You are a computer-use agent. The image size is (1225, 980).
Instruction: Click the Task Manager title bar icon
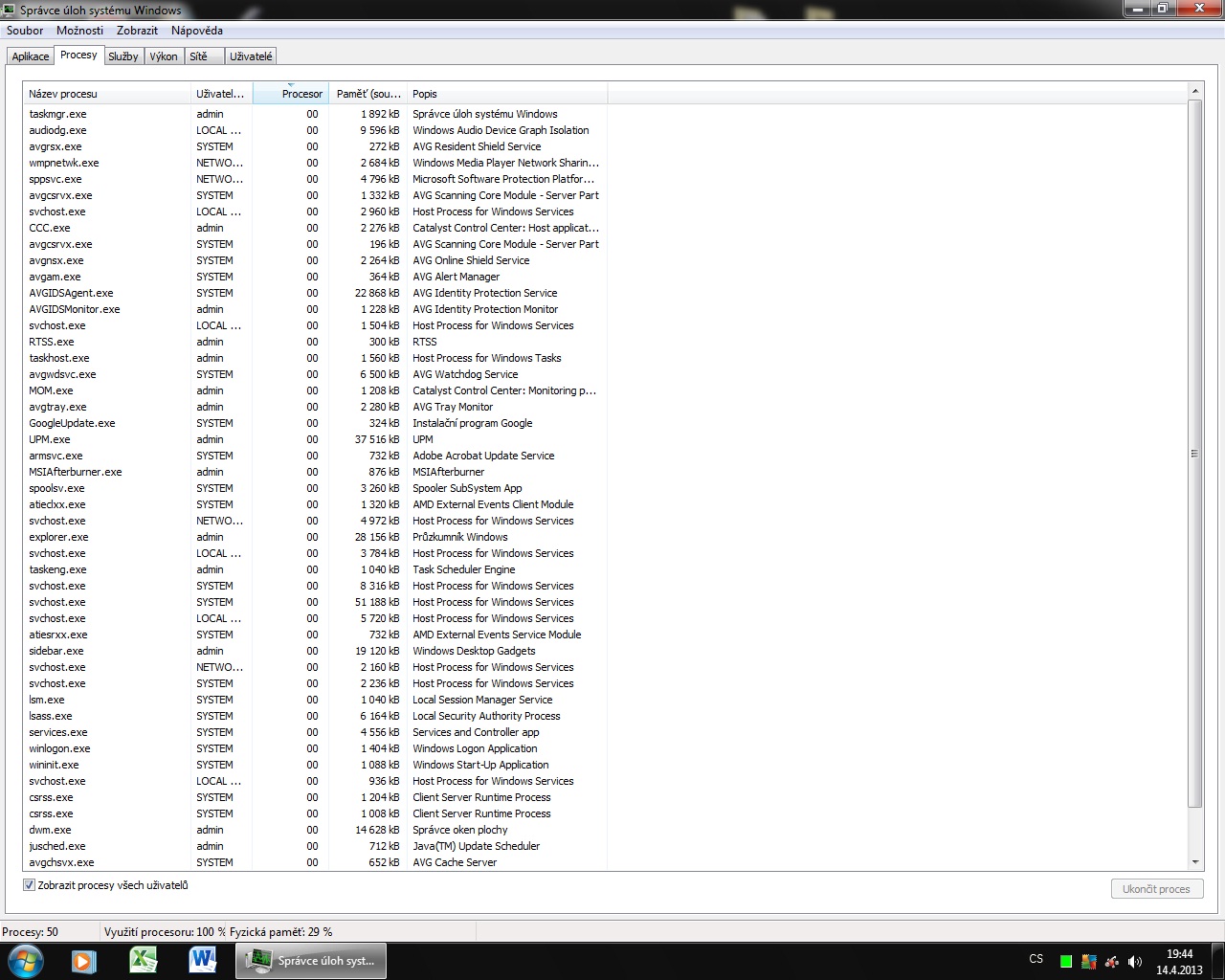9,10
